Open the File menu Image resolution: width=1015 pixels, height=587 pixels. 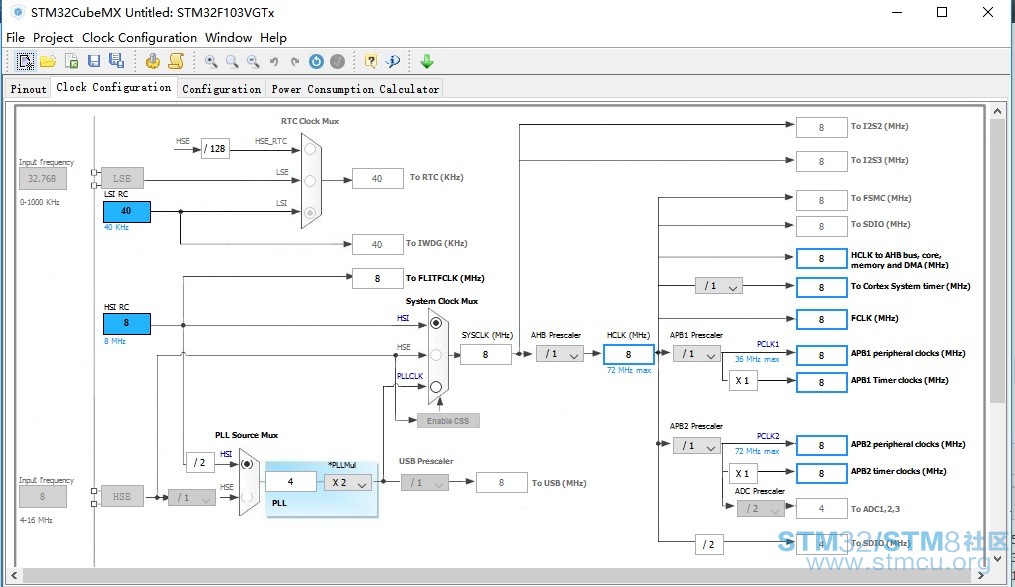pos(16,38)
